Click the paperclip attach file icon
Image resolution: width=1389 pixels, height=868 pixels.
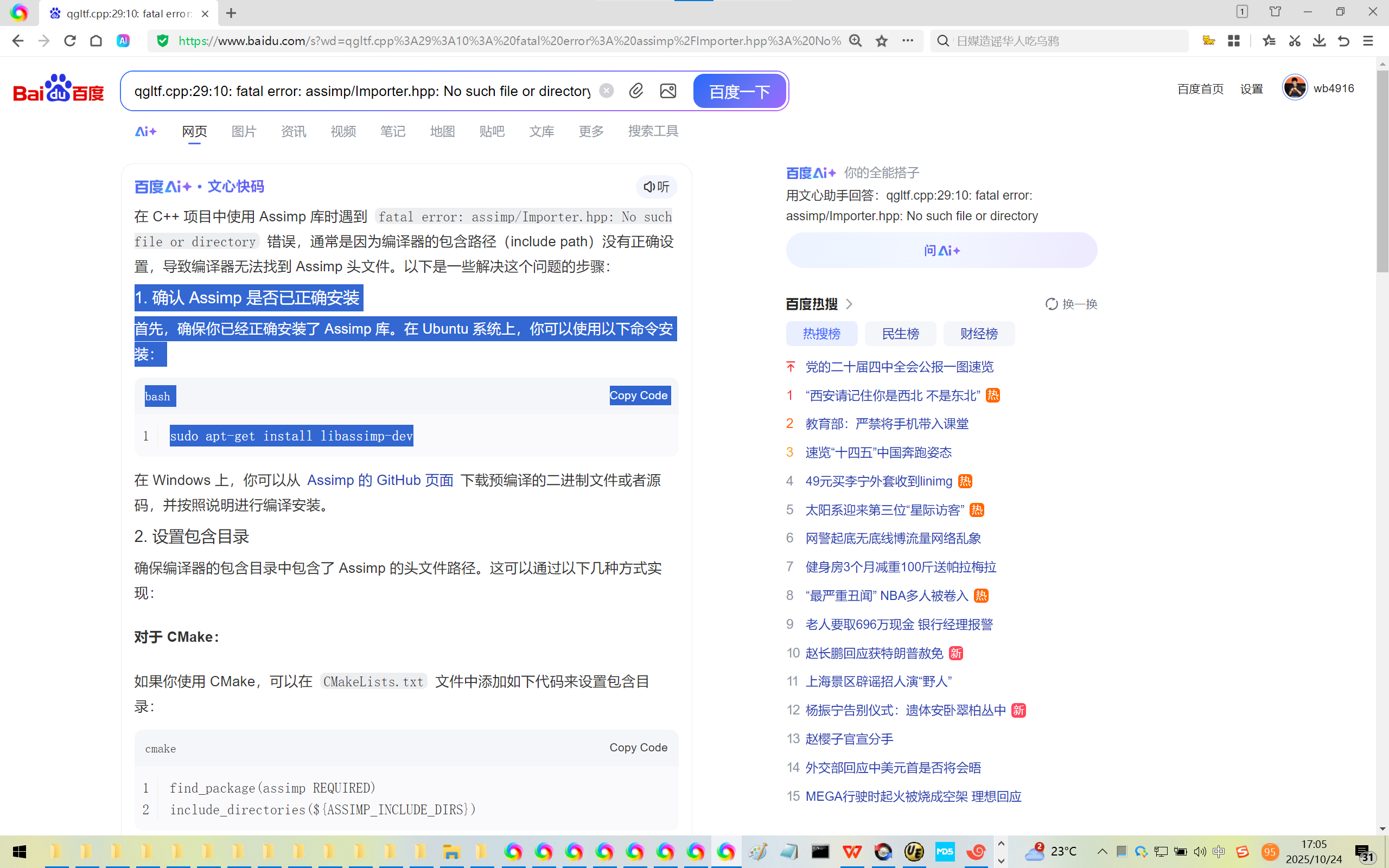[x=636, y=91]
